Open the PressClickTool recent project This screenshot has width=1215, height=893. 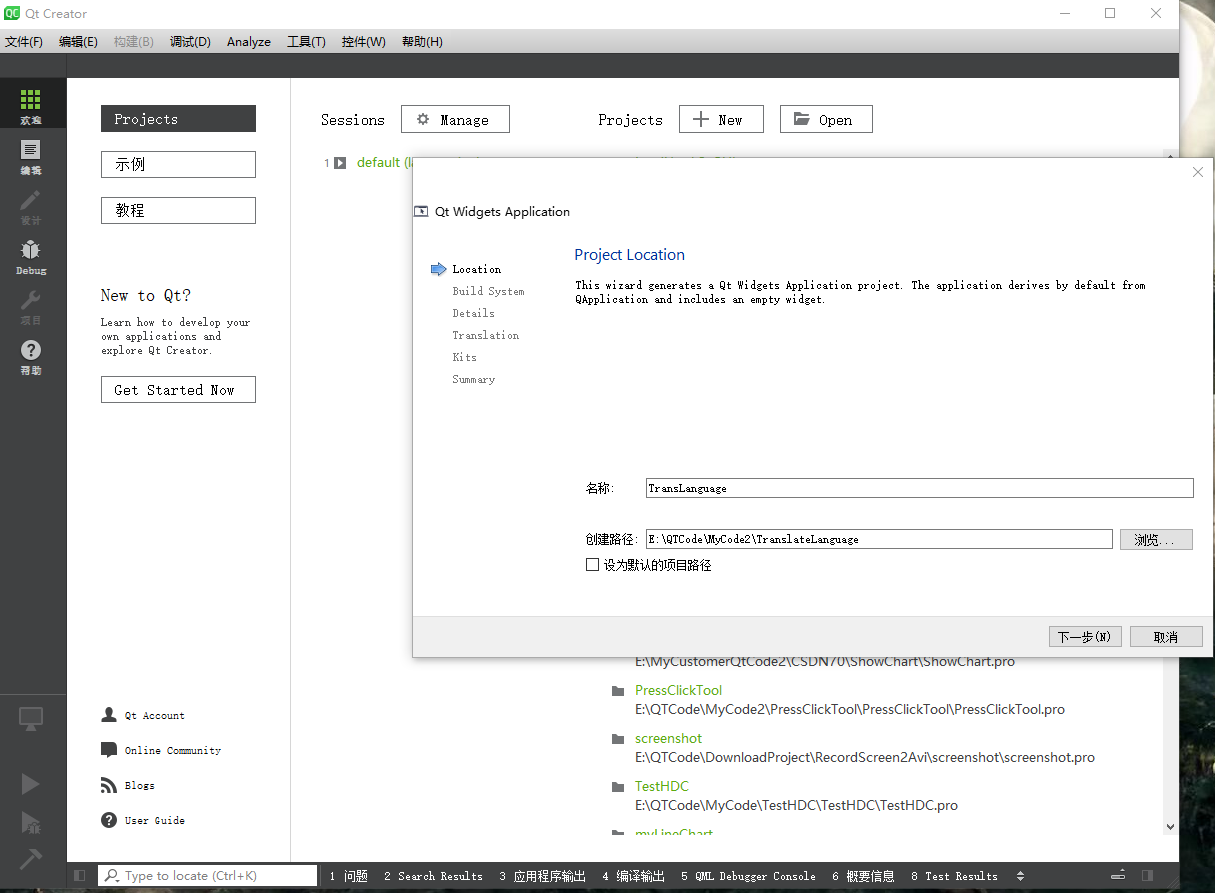click(678, 691)
